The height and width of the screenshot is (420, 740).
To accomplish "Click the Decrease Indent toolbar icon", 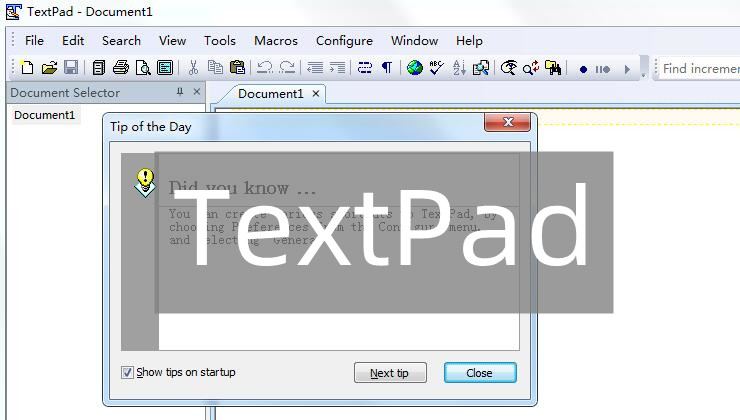I will pos(315,68).
